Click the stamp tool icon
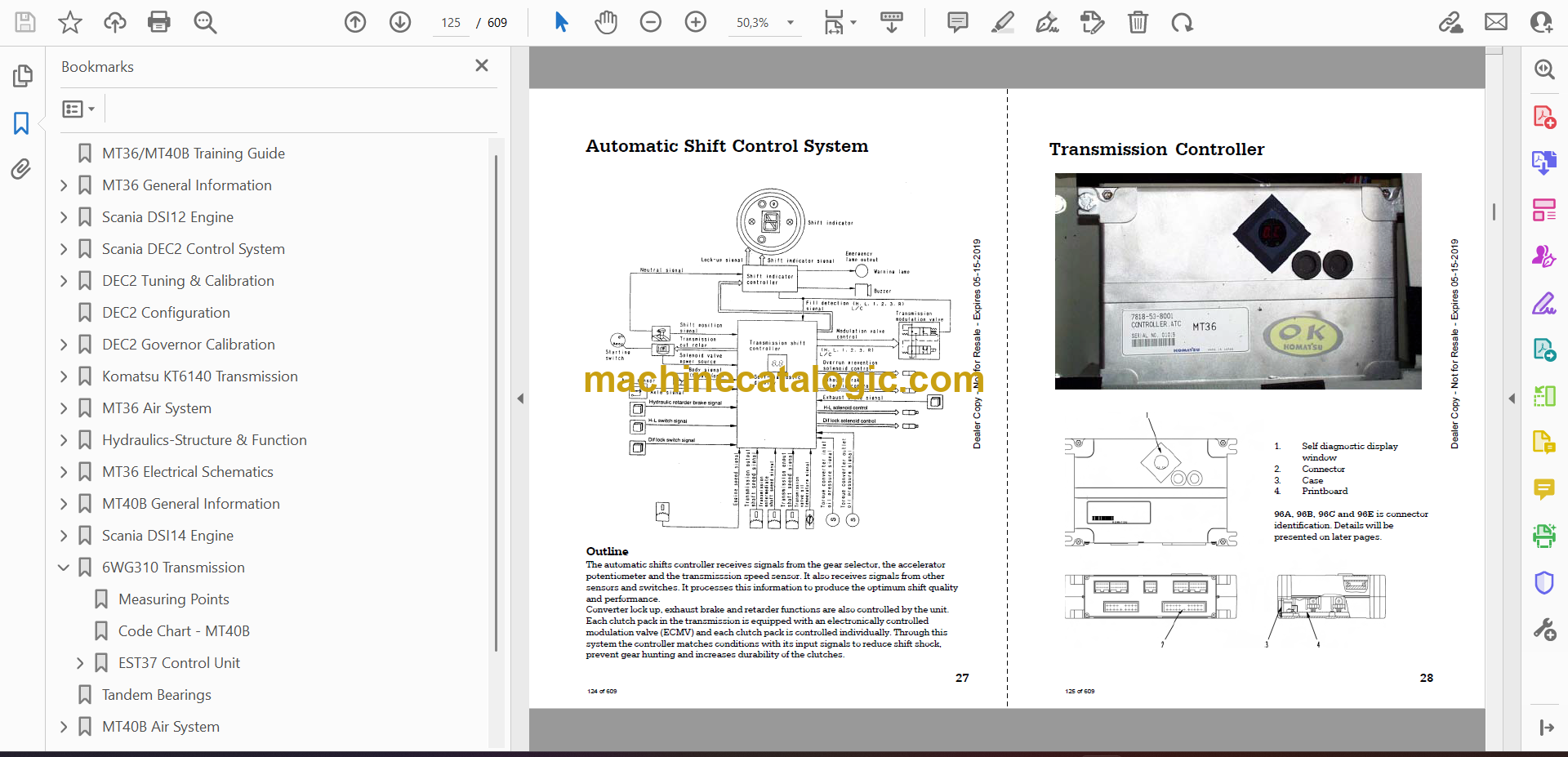Viewport: 1568px width, 757px height. click(1092, 22)
